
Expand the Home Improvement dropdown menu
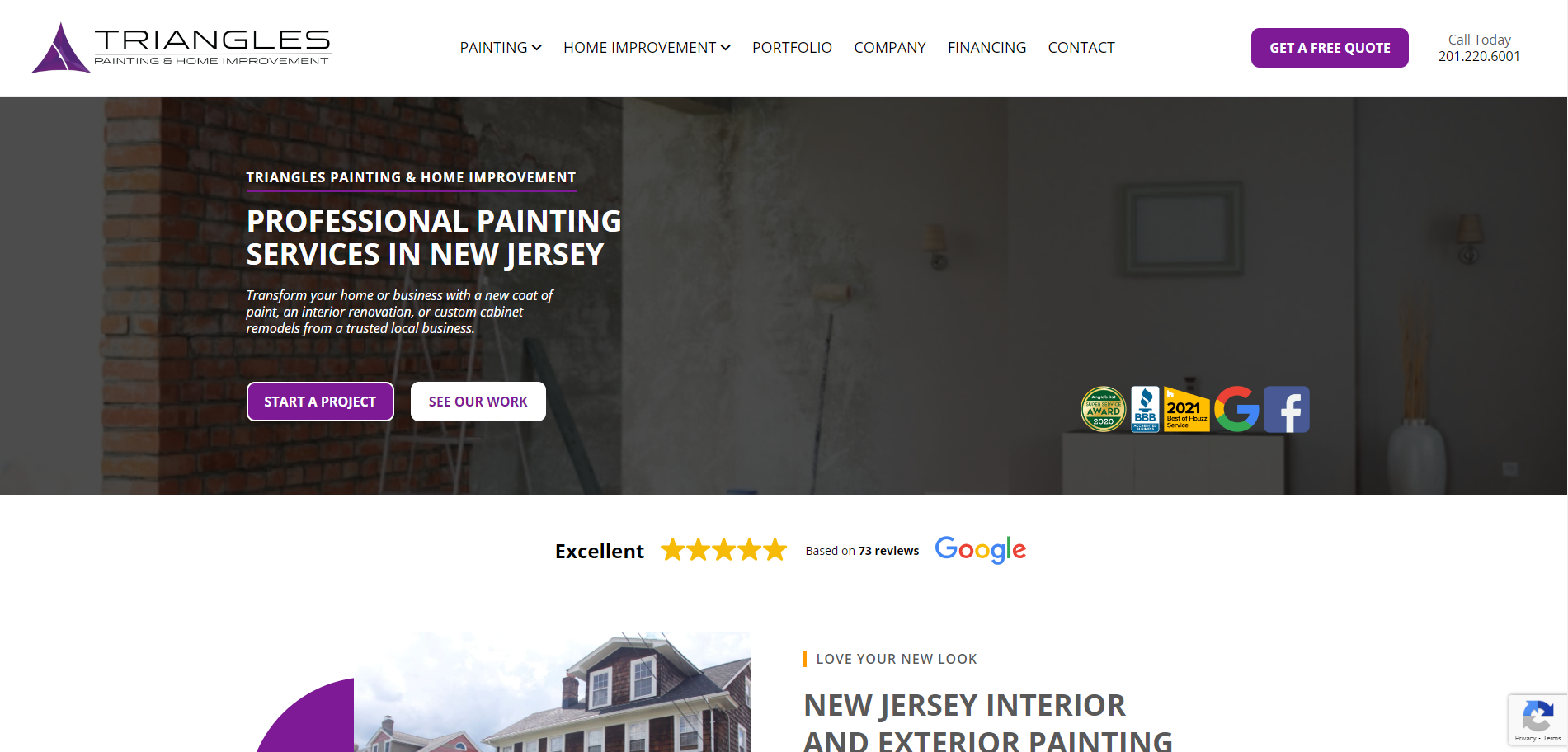point(647,48)
